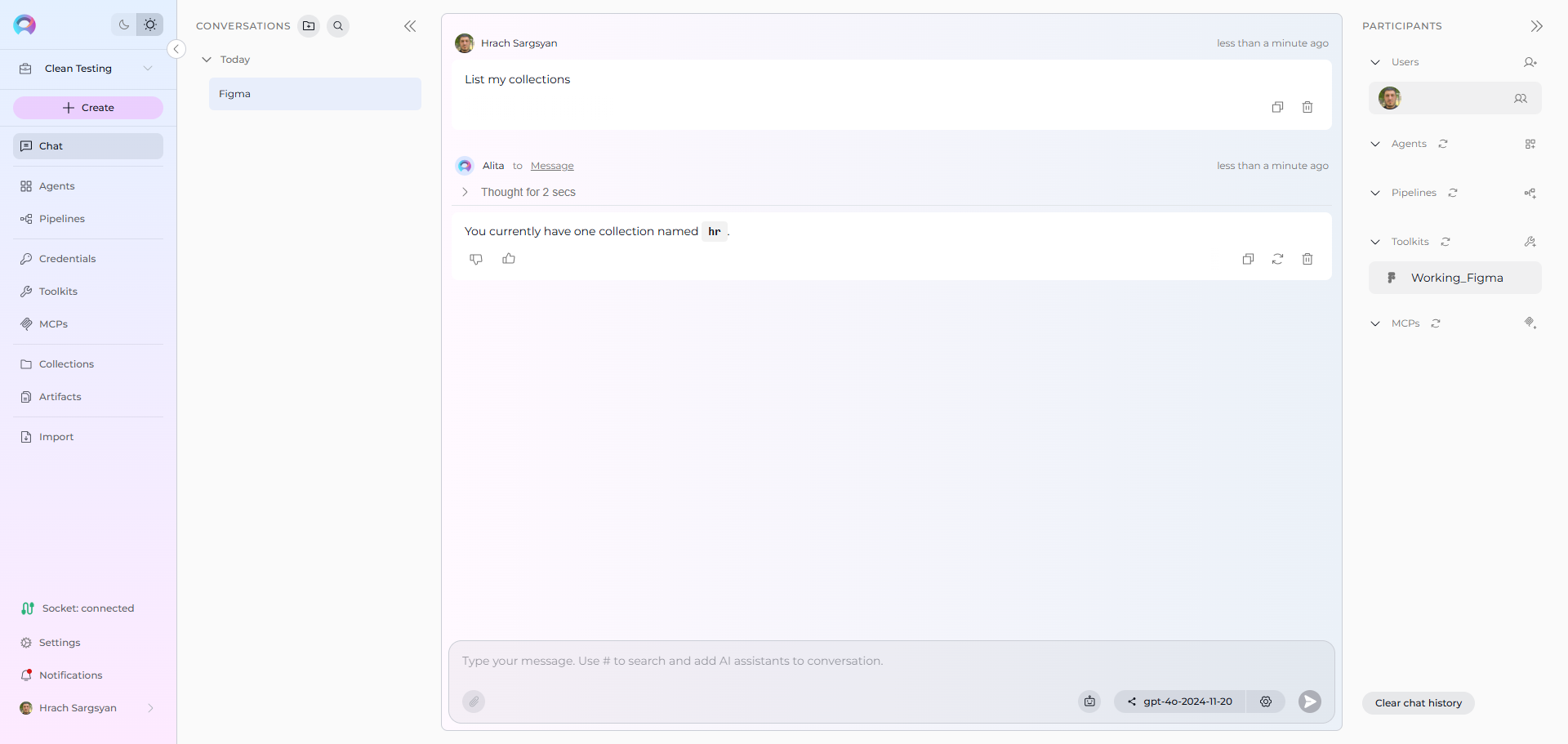1568x744 pixels.
Task: Open the Clean Testing project dropdown
Action: pos(88,69)
